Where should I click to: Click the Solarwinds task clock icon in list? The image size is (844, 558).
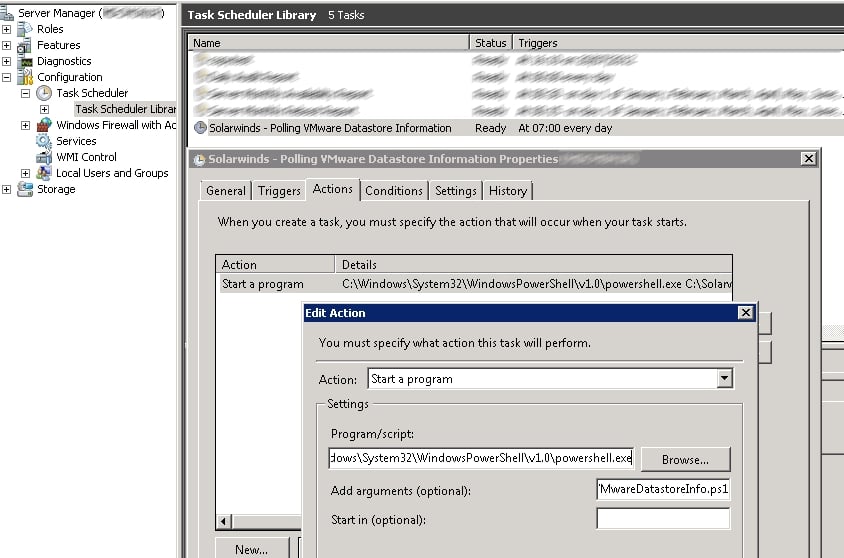point(200,128)
